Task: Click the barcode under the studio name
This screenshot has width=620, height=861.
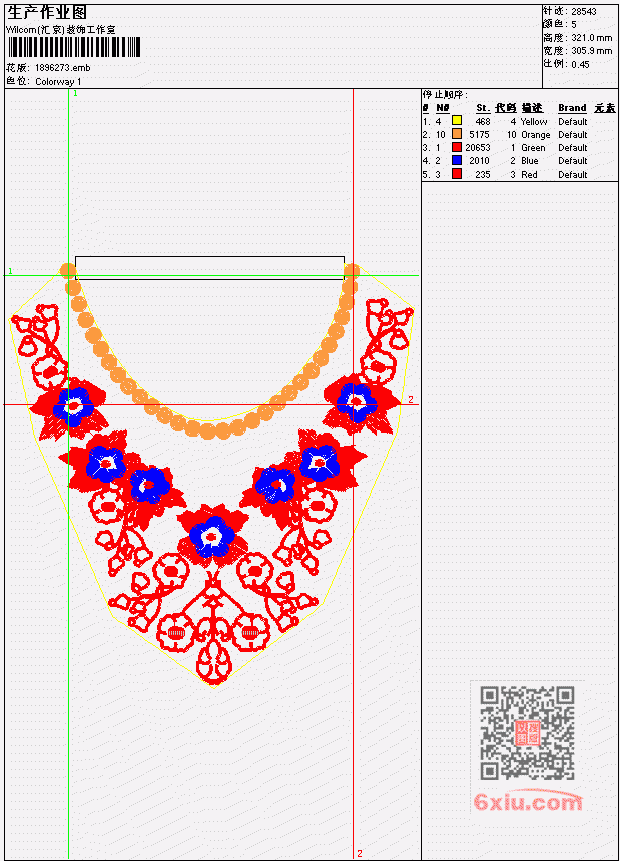Action: (74, 47)
